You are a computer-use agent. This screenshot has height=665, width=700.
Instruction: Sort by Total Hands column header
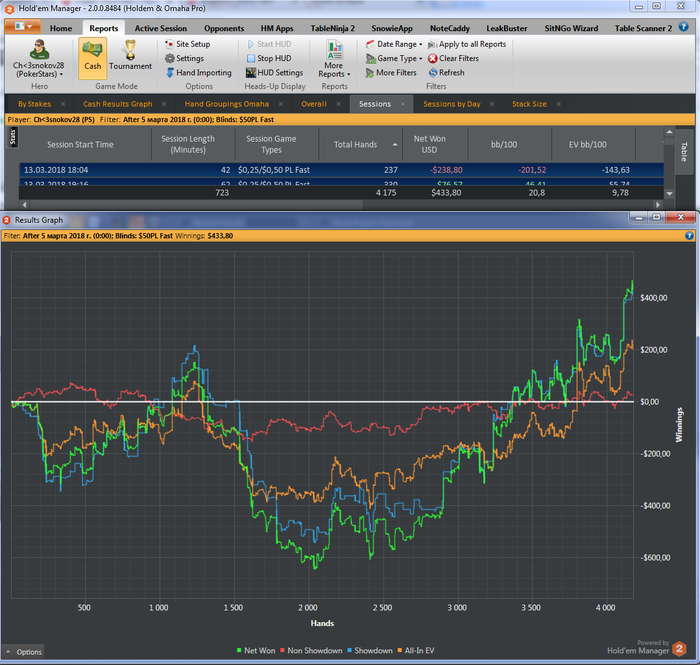[x=360, y=145]
